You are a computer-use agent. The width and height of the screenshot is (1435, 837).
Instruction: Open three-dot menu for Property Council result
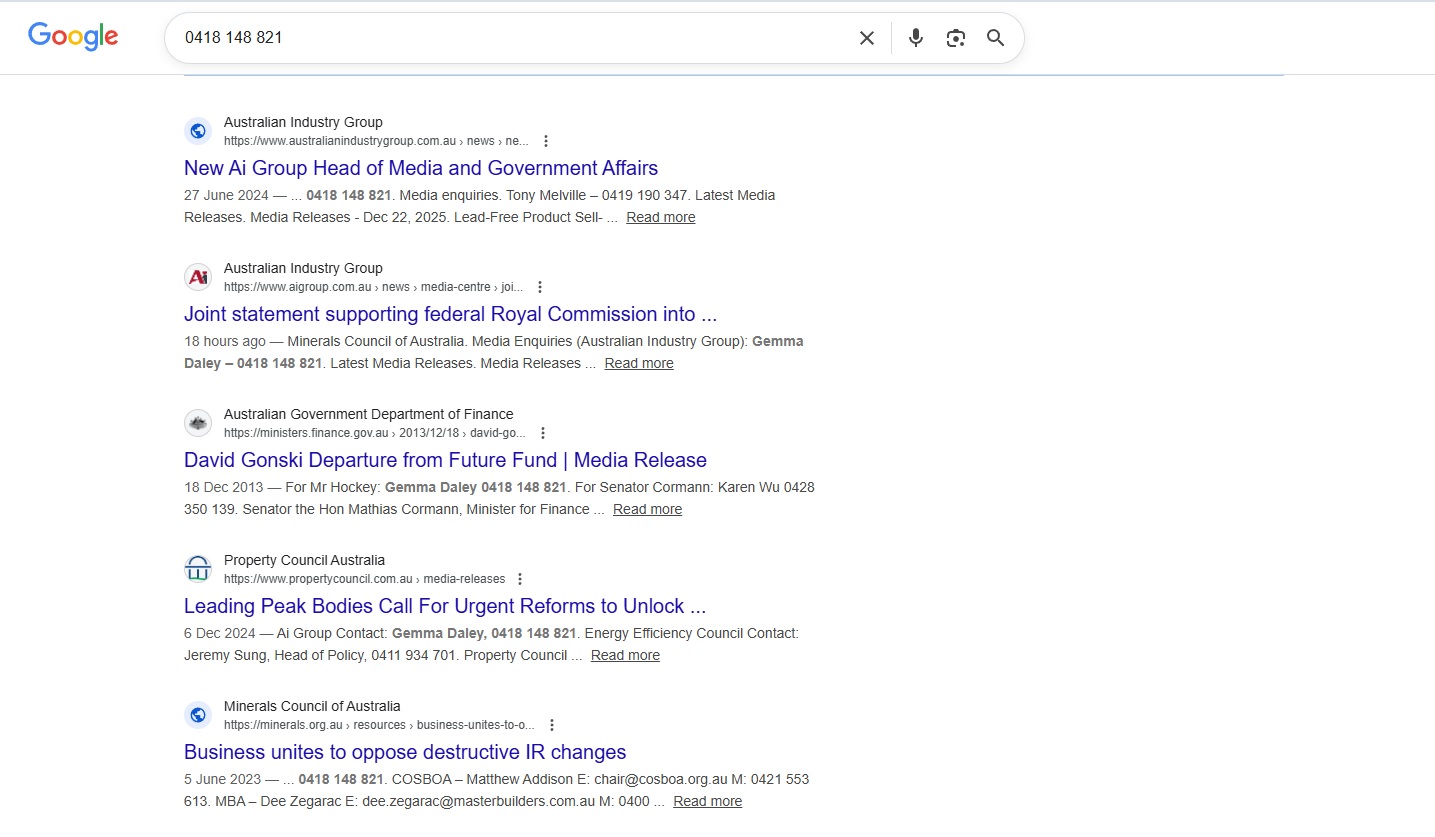pos(519,579)
